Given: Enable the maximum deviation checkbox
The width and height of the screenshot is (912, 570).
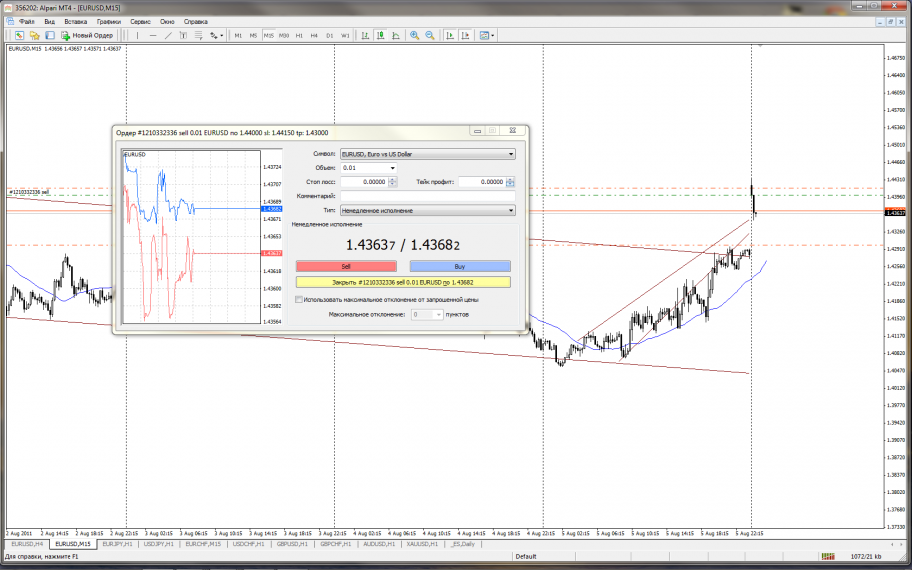Looking at the screenshot, I should pos(299,300).
